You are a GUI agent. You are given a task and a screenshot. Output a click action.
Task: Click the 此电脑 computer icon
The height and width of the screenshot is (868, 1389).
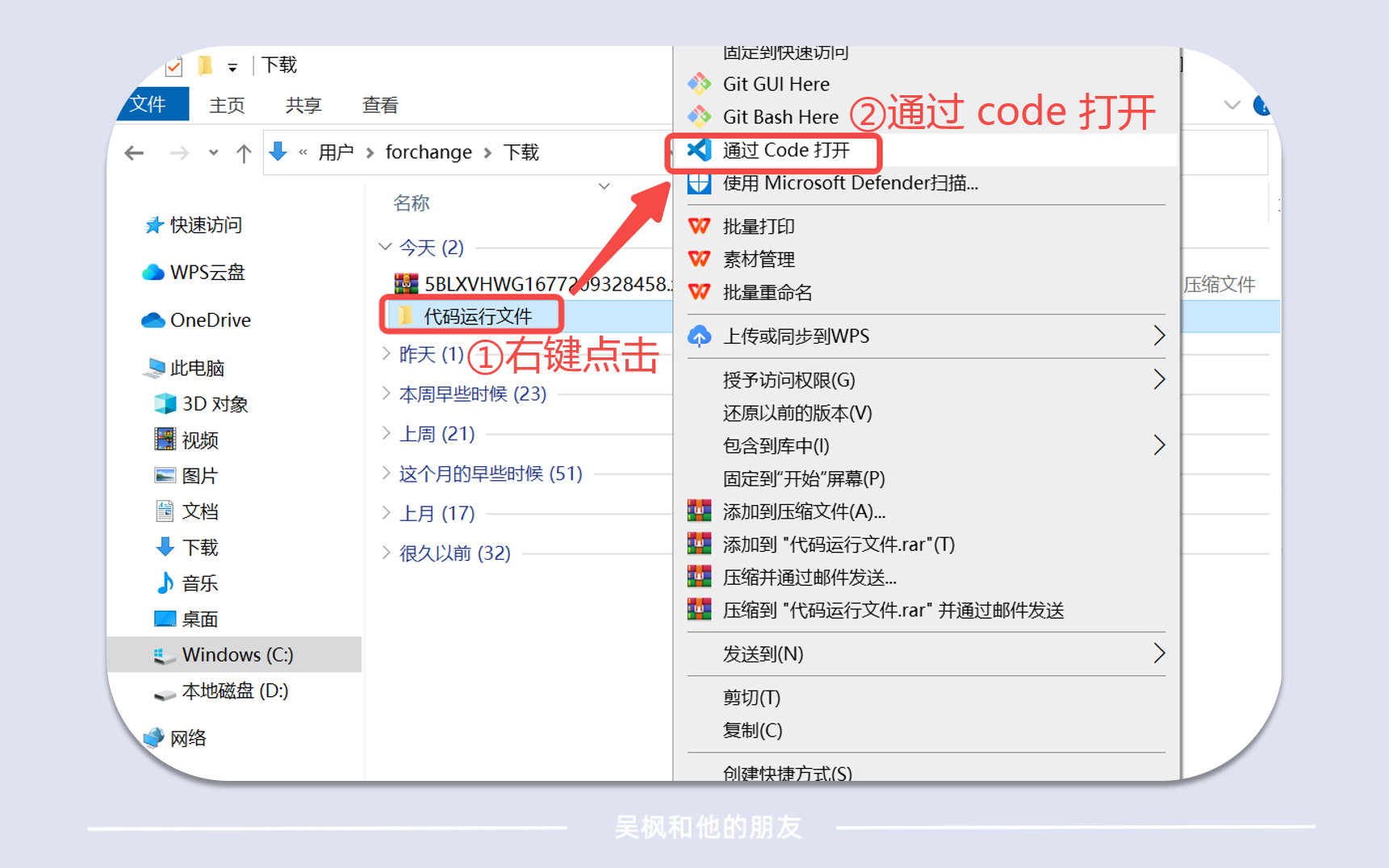tap(153, 368)
